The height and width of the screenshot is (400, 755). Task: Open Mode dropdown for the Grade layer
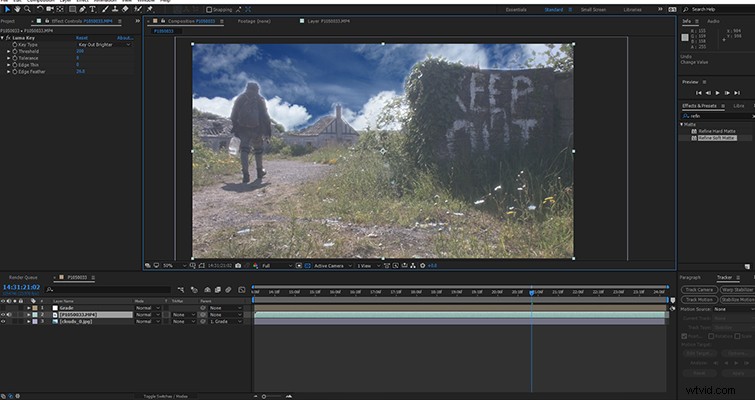(147, 308)
